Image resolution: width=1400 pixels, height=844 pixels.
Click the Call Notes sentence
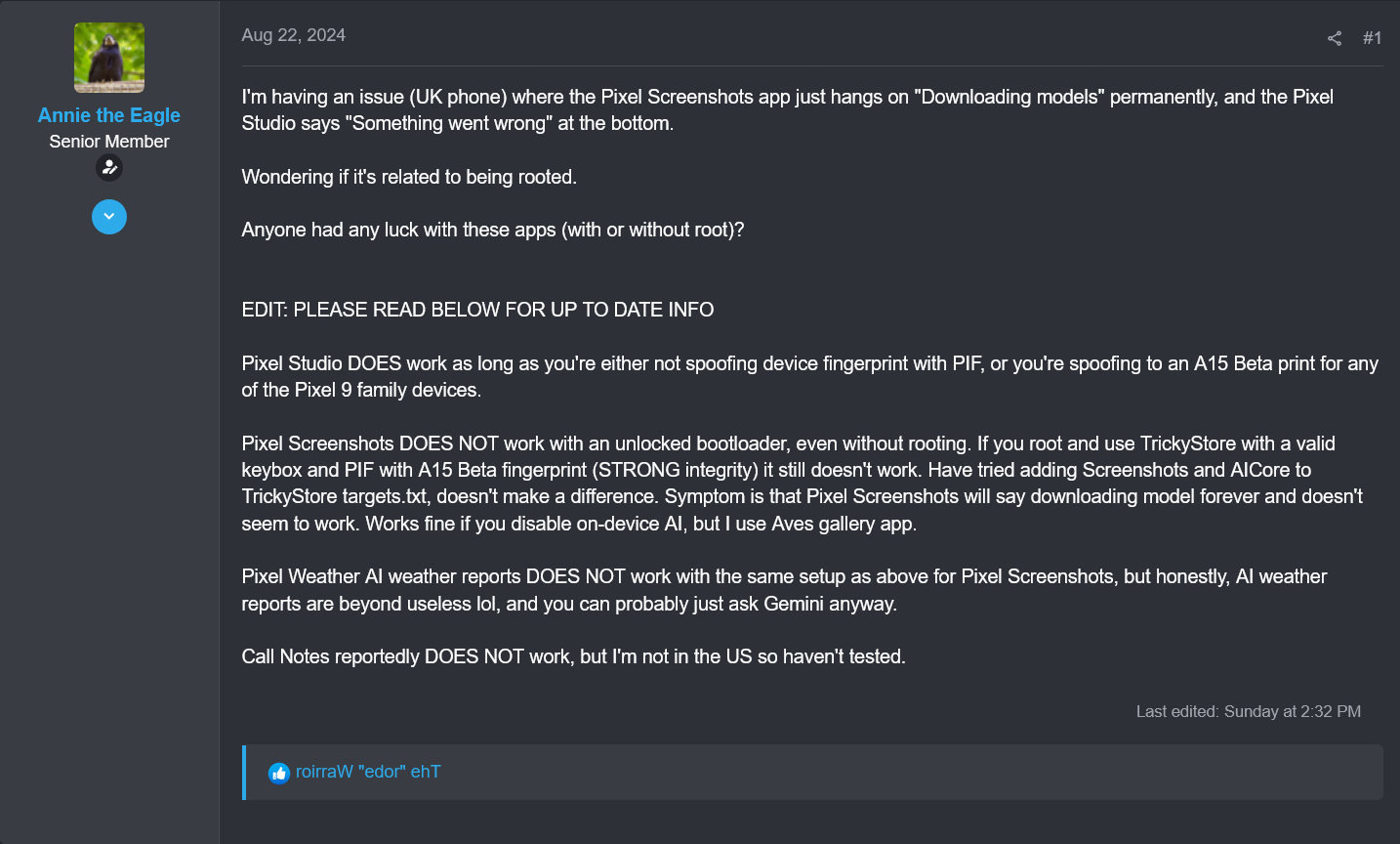coord(573,656)
